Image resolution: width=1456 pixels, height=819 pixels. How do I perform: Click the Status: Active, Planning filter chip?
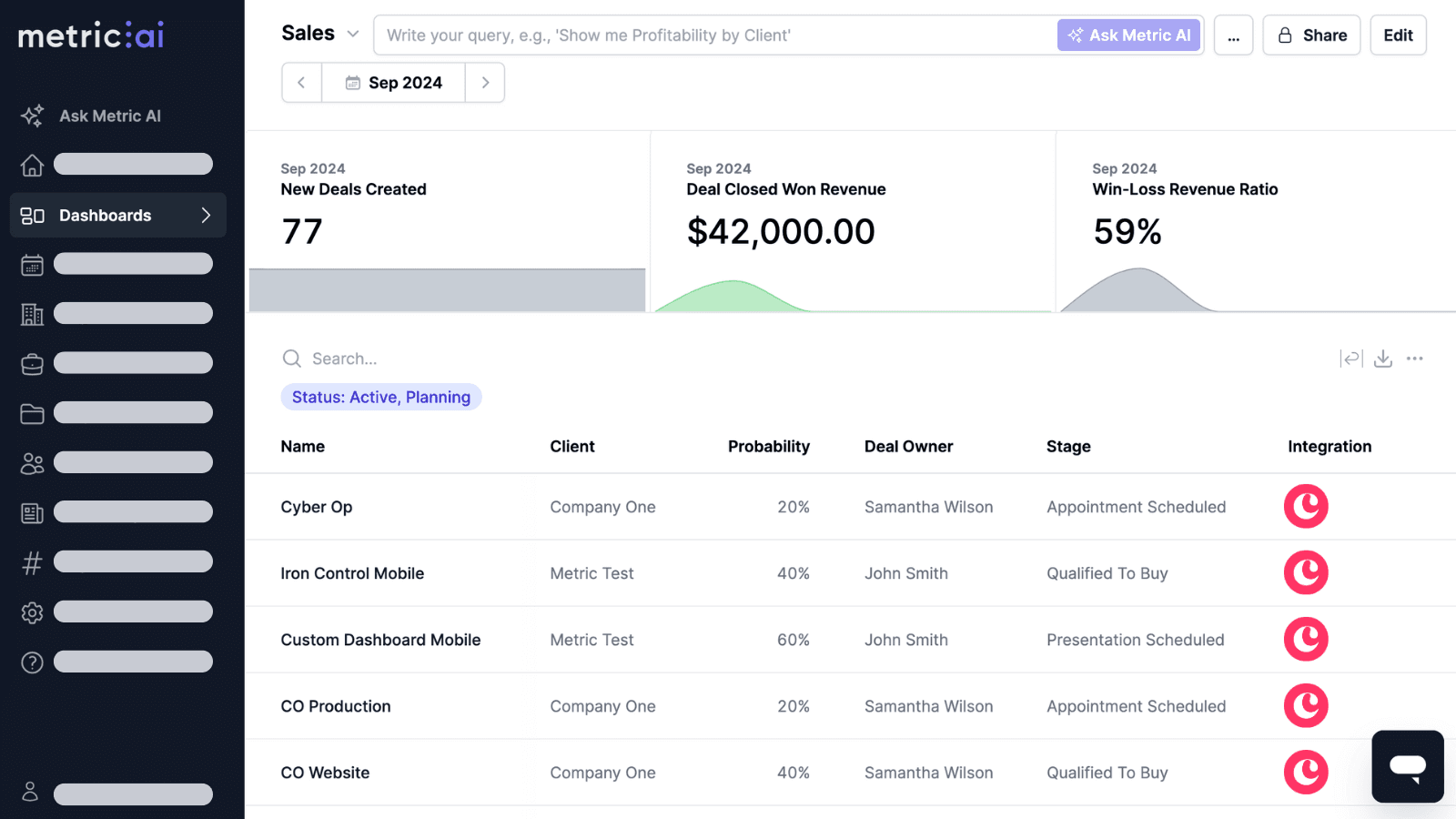pos(380,398)
